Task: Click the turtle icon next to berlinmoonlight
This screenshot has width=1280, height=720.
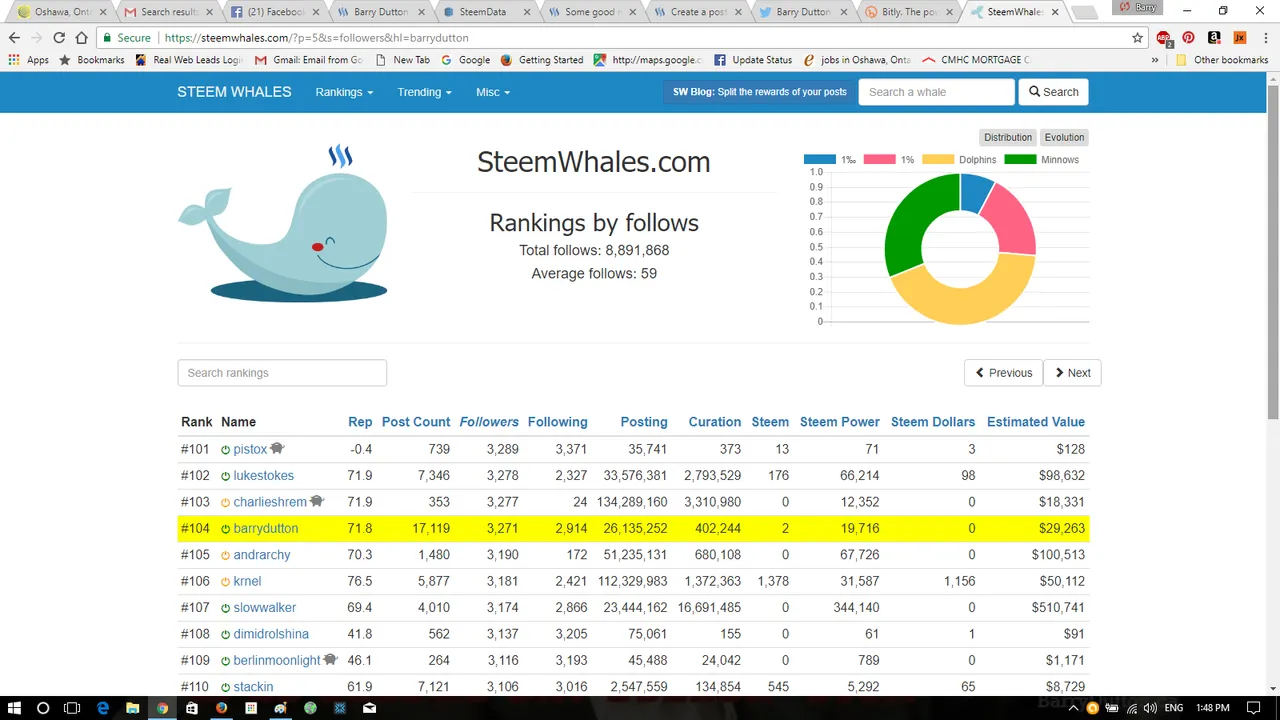Action: 331,660
